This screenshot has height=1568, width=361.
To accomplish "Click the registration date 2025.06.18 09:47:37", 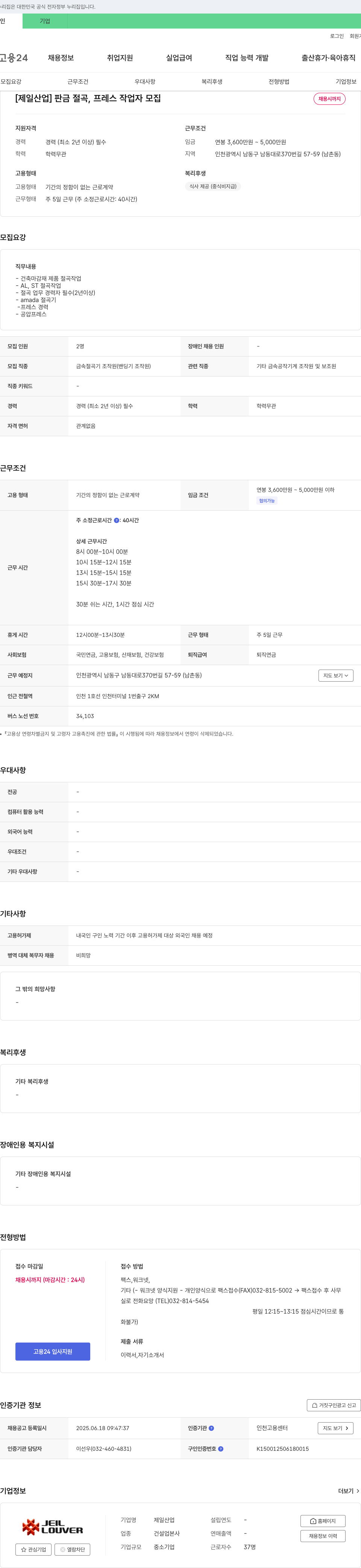I will coord(102,1428).
